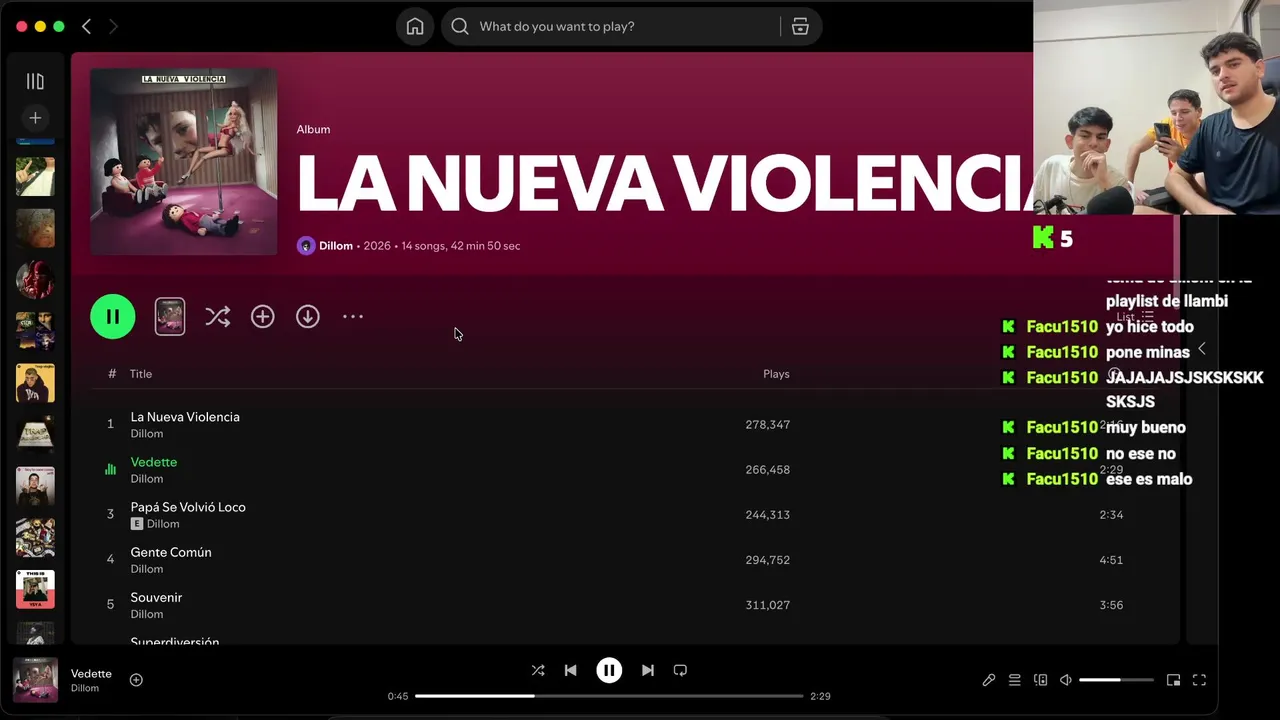Open the Vedette title in the player bar
The width and height of the screenshot is (1280, 720).
tap(91, 674)
